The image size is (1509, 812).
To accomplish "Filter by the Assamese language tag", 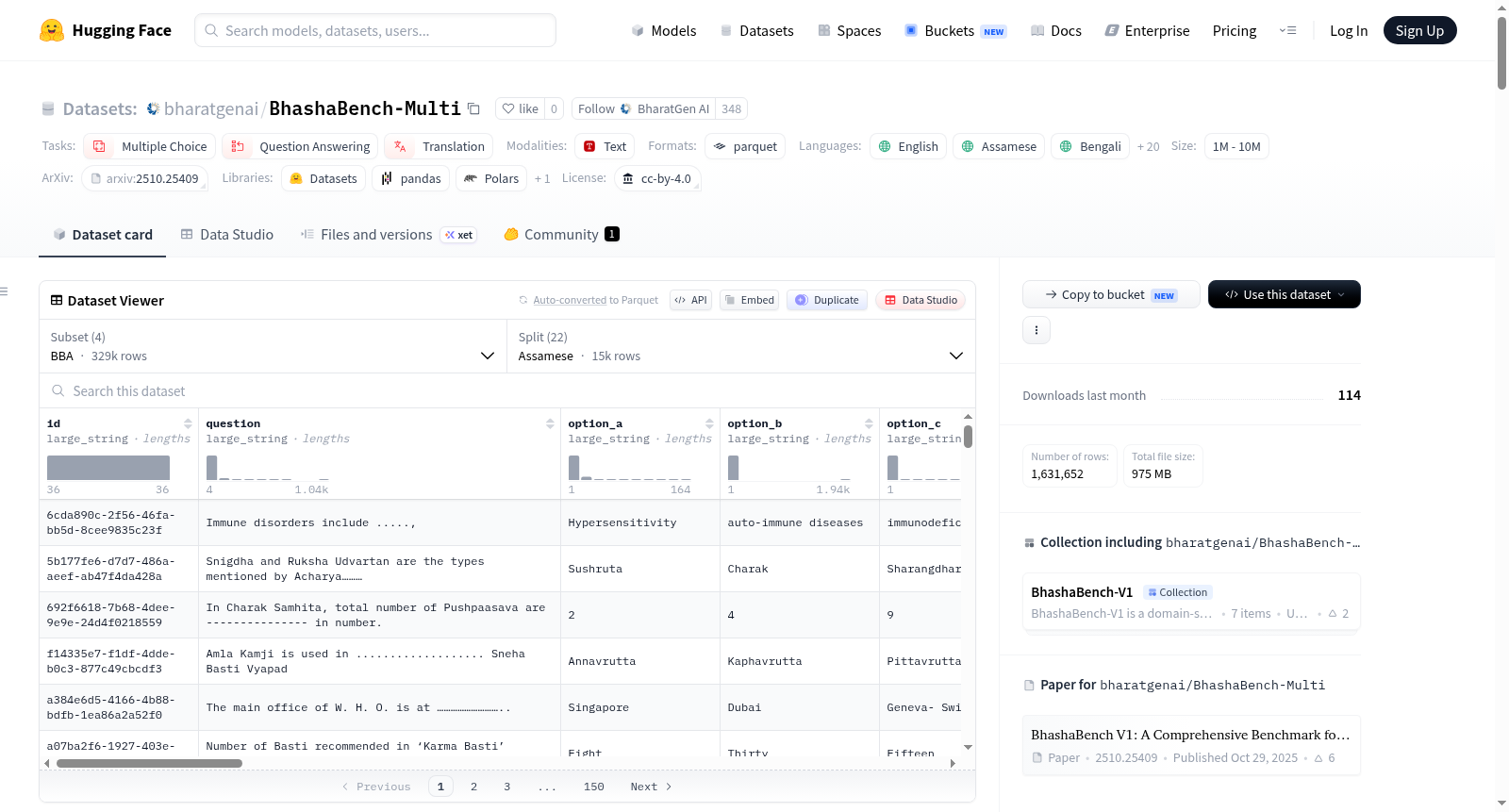I will click(998, 146).
